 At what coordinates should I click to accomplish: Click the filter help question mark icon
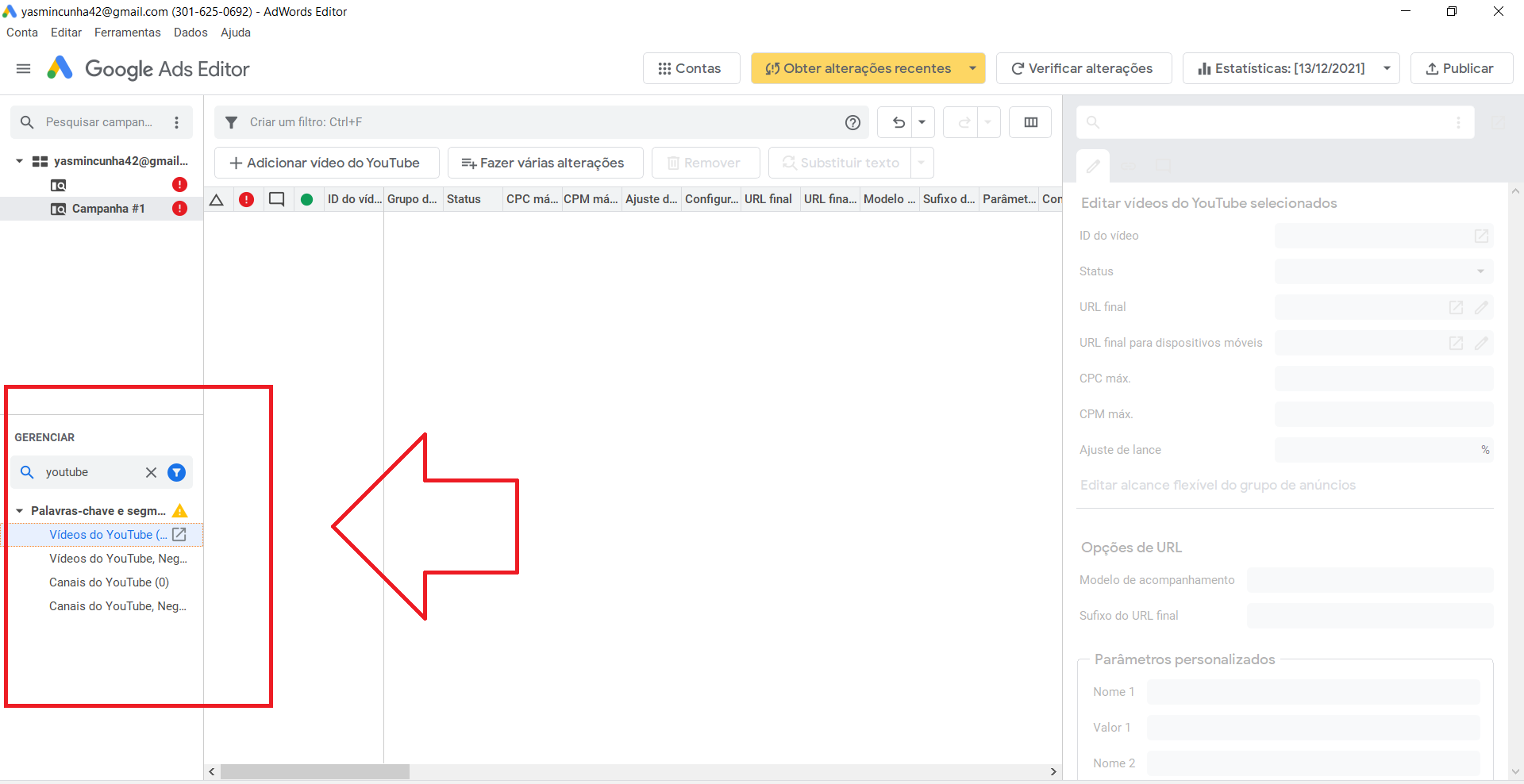[852, 122]
